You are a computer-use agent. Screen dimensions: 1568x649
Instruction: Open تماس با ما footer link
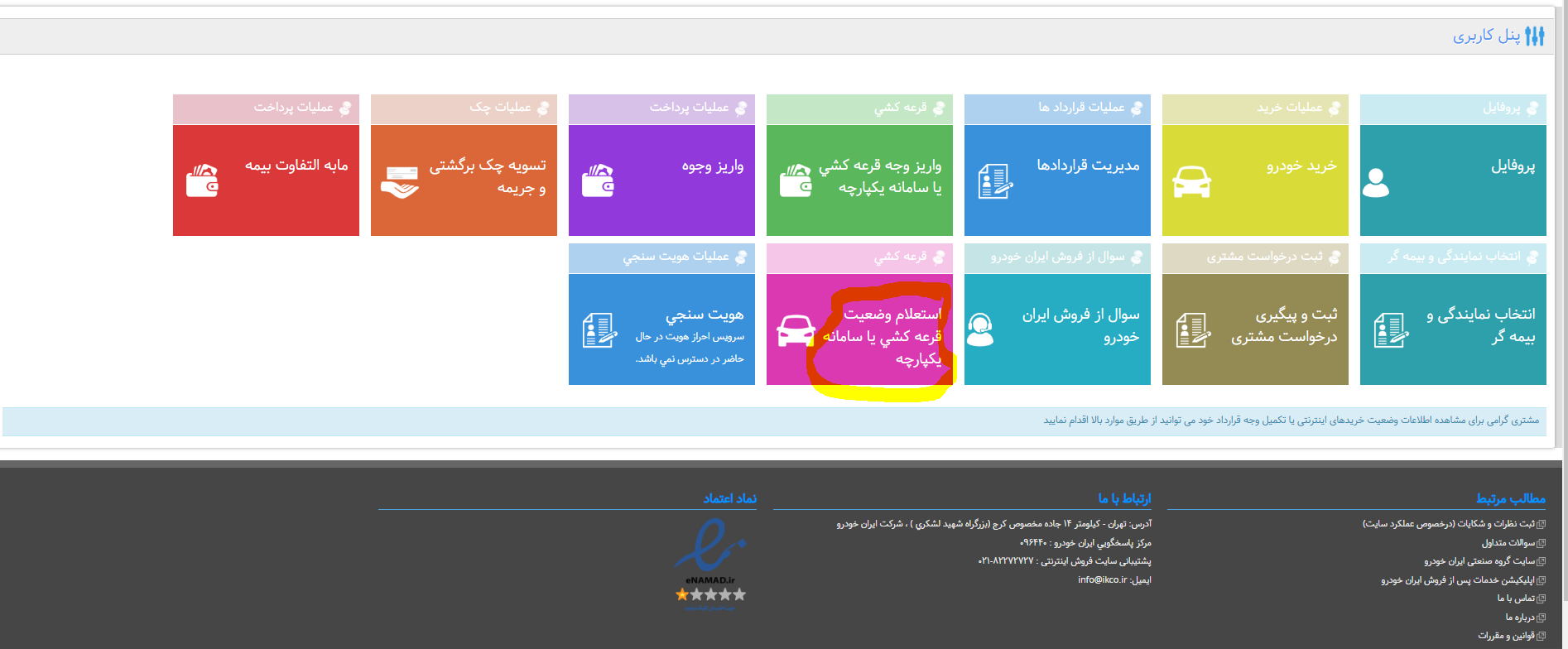[1516, 599]
